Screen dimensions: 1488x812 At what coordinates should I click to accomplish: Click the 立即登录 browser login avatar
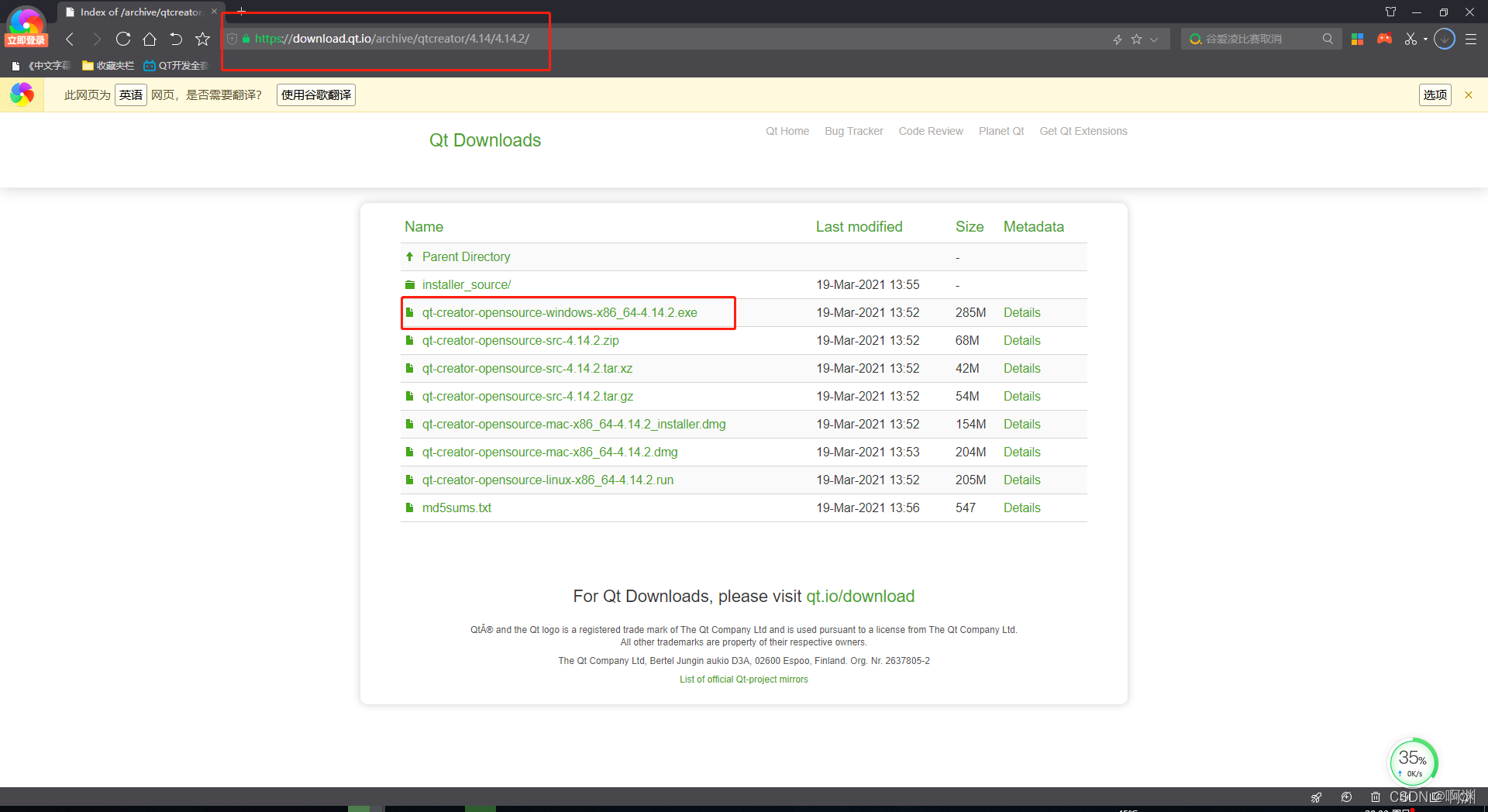pos(26,26)
